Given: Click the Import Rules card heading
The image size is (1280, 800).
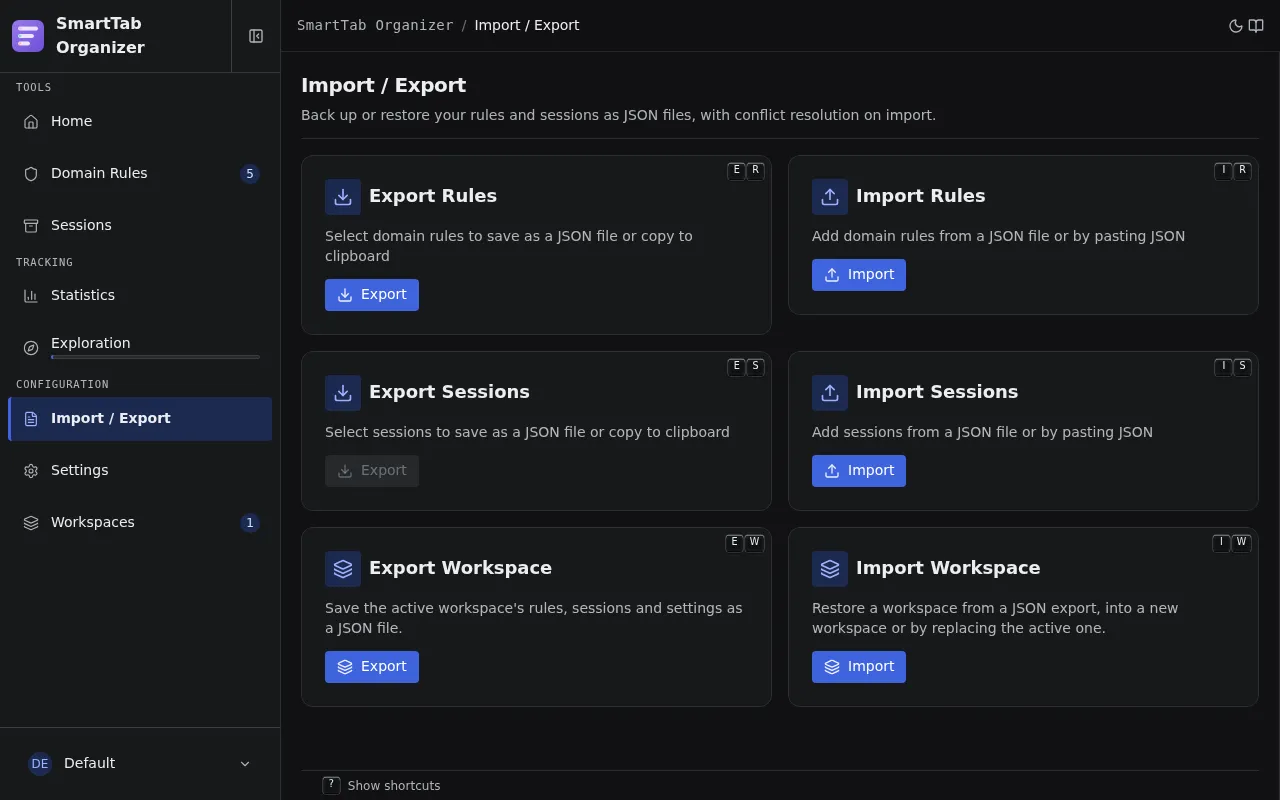Looking at the screenshot, I should click(x=921, y=196).
